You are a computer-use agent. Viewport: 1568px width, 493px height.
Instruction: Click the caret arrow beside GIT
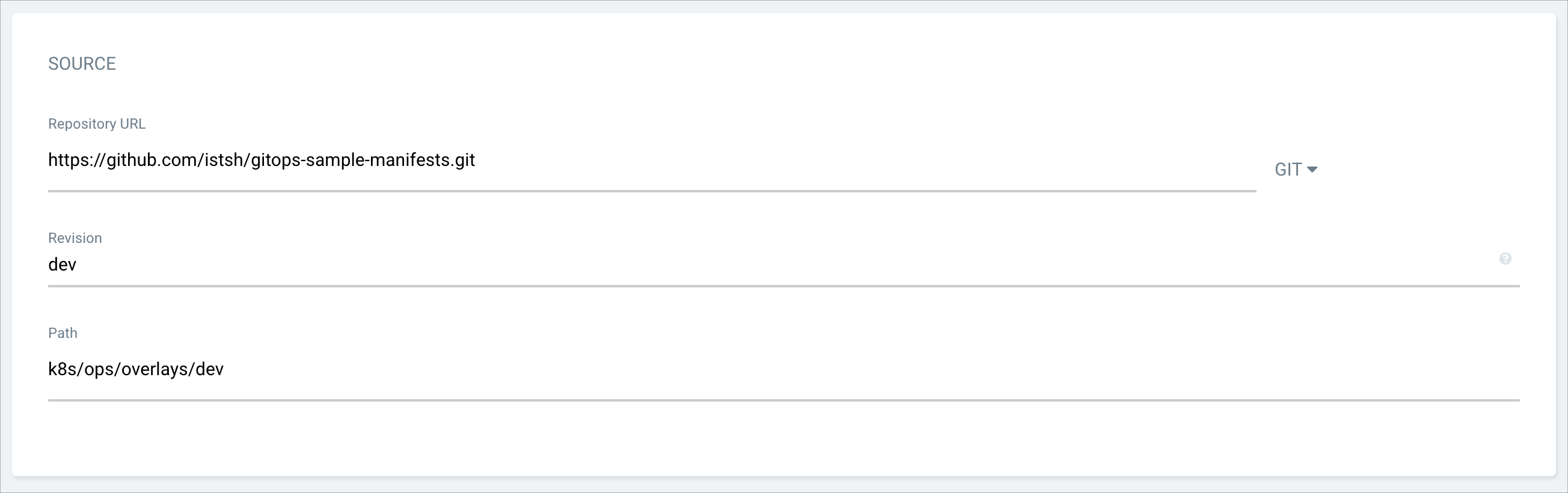coord(1312,170)
